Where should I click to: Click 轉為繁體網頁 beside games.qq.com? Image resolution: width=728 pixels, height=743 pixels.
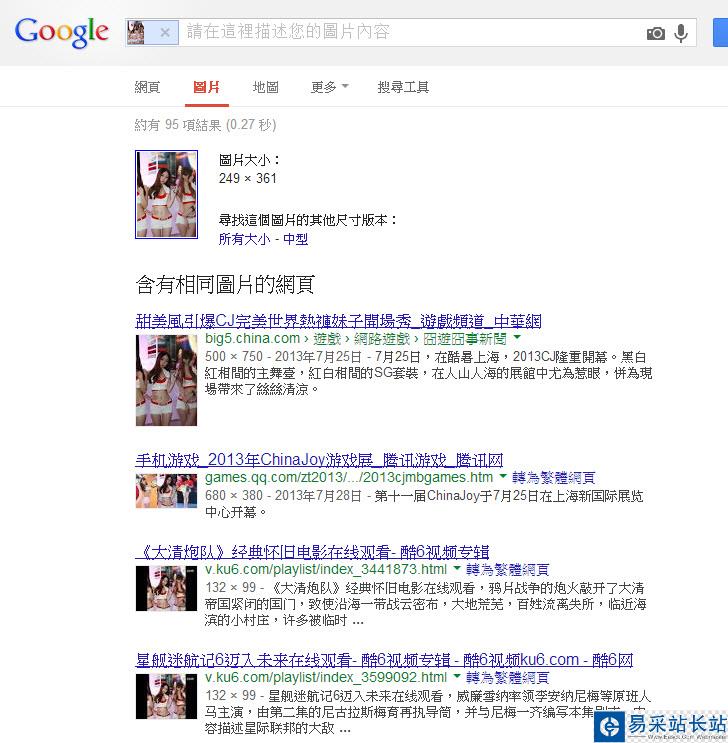coord(553,478)
